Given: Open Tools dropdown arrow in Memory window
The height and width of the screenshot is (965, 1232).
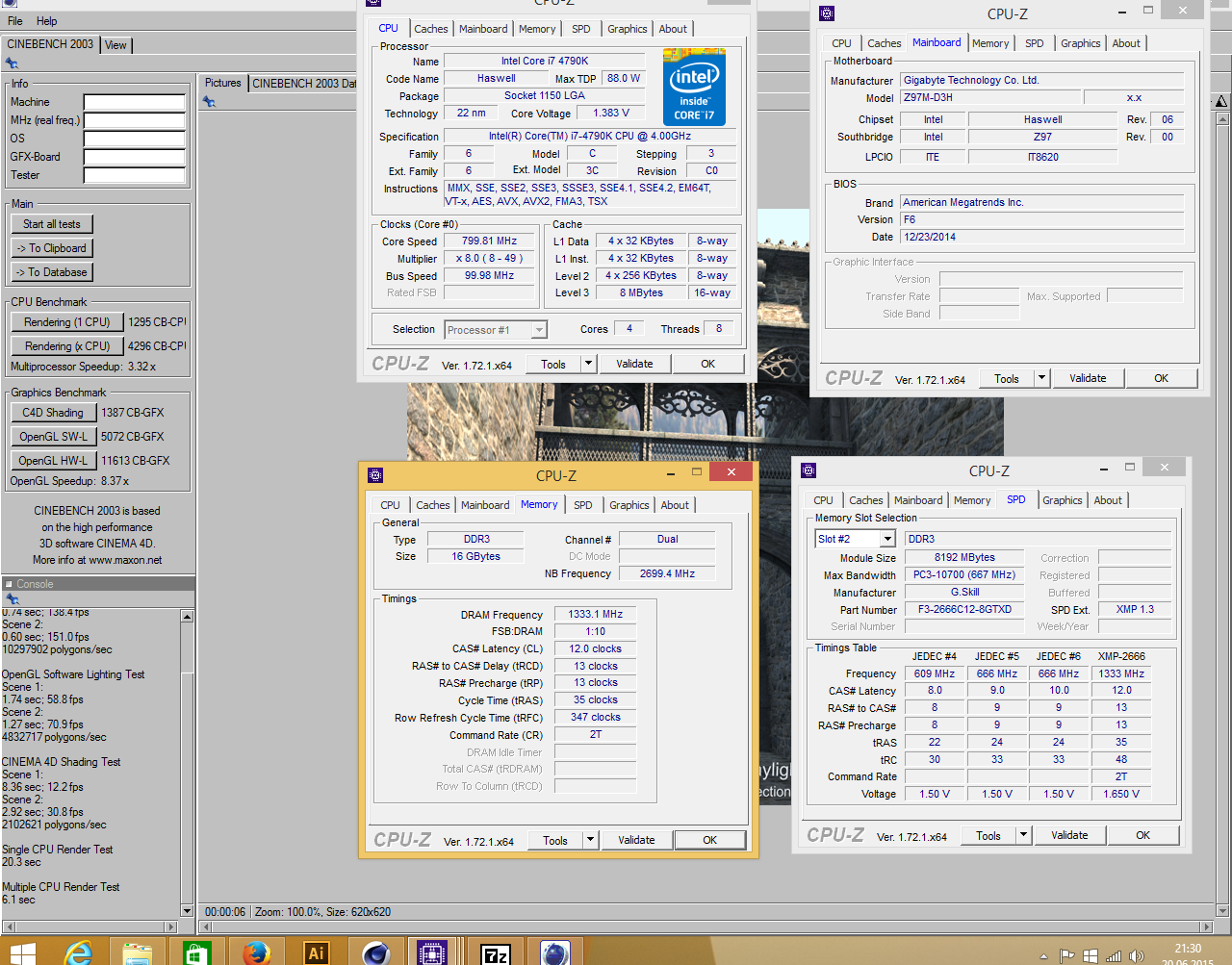Looking at the screenshot, I should pos(590,840).
